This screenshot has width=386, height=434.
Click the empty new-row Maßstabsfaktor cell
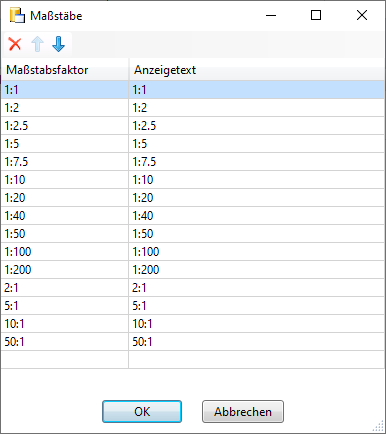(x=65, y=360)
